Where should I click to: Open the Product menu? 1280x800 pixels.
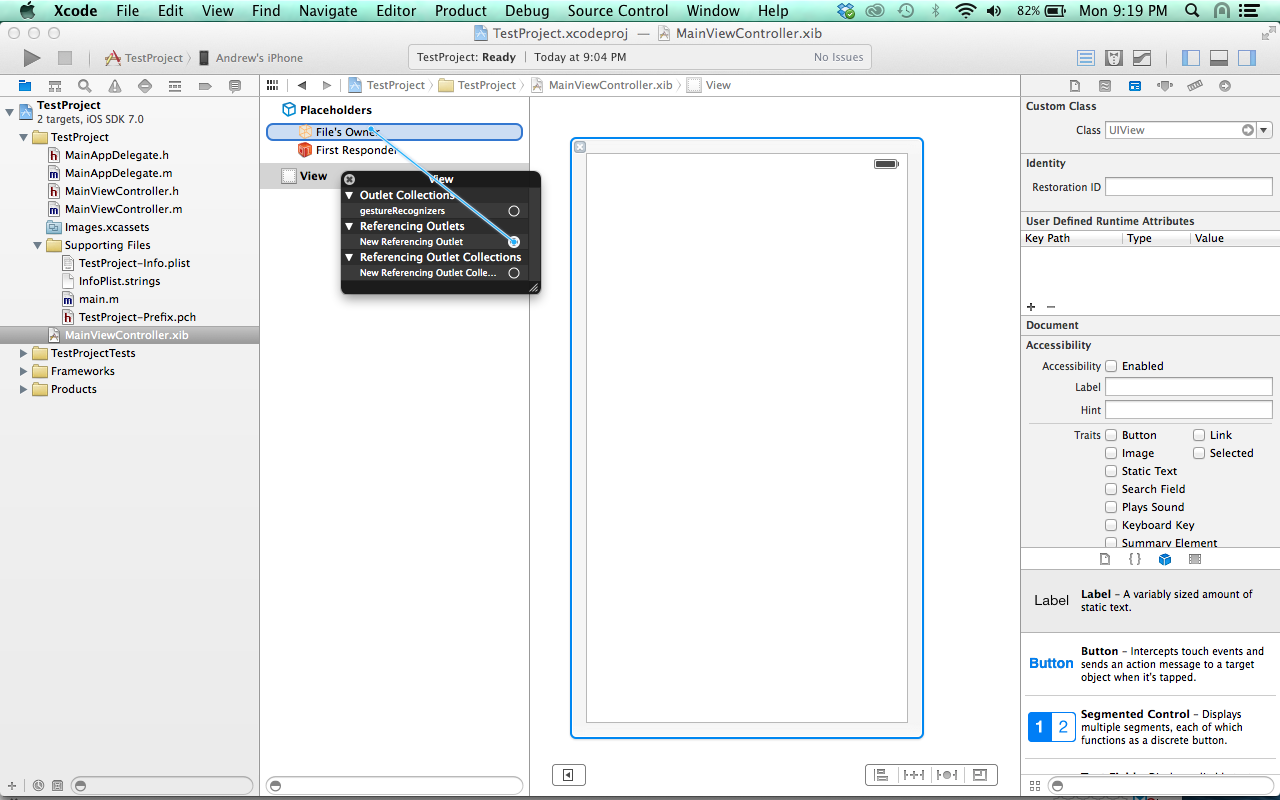tap(461, 11)
